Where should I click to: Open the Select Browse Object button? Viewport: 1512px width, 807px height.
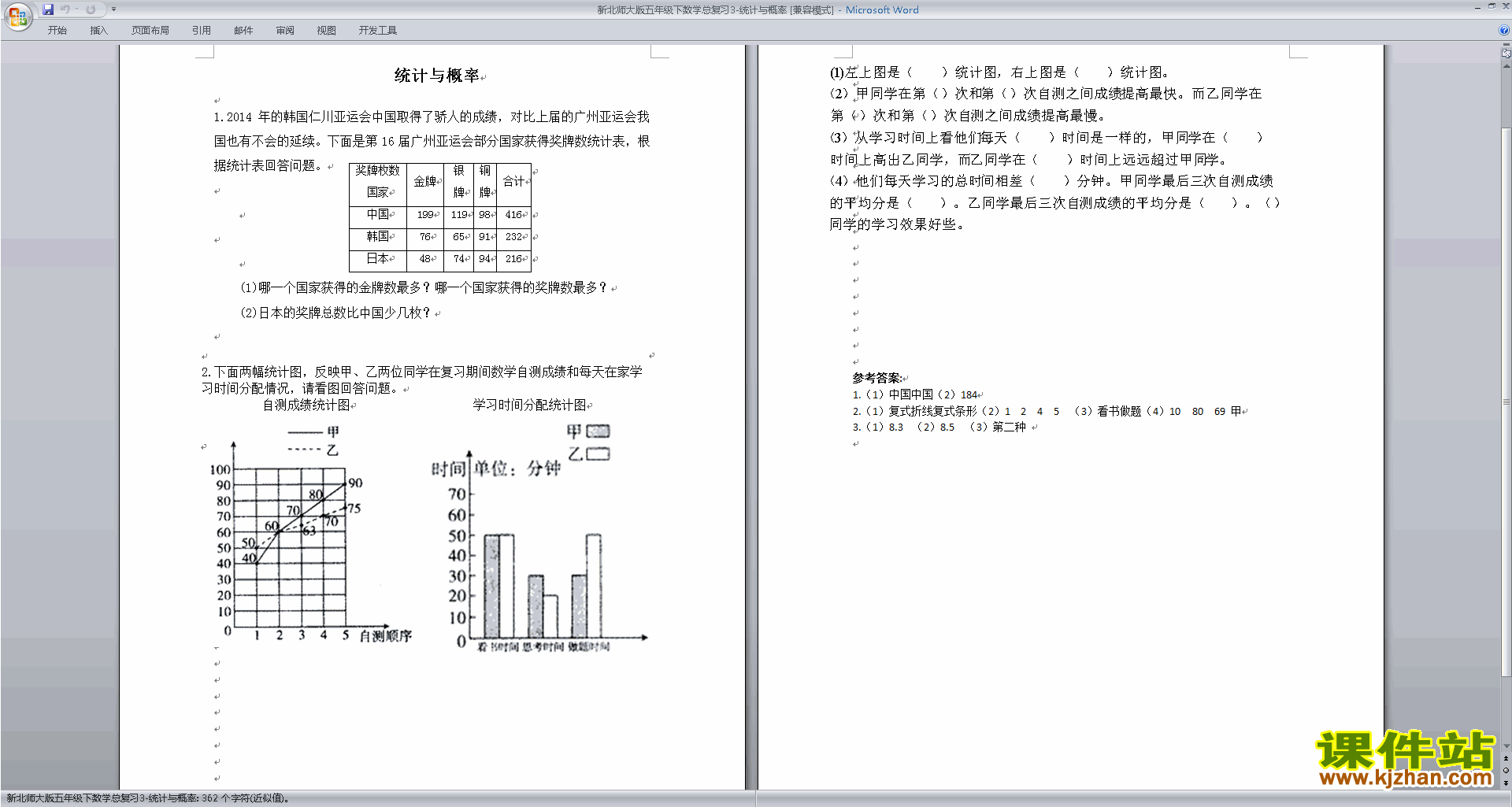click(x=1506, y=770)
